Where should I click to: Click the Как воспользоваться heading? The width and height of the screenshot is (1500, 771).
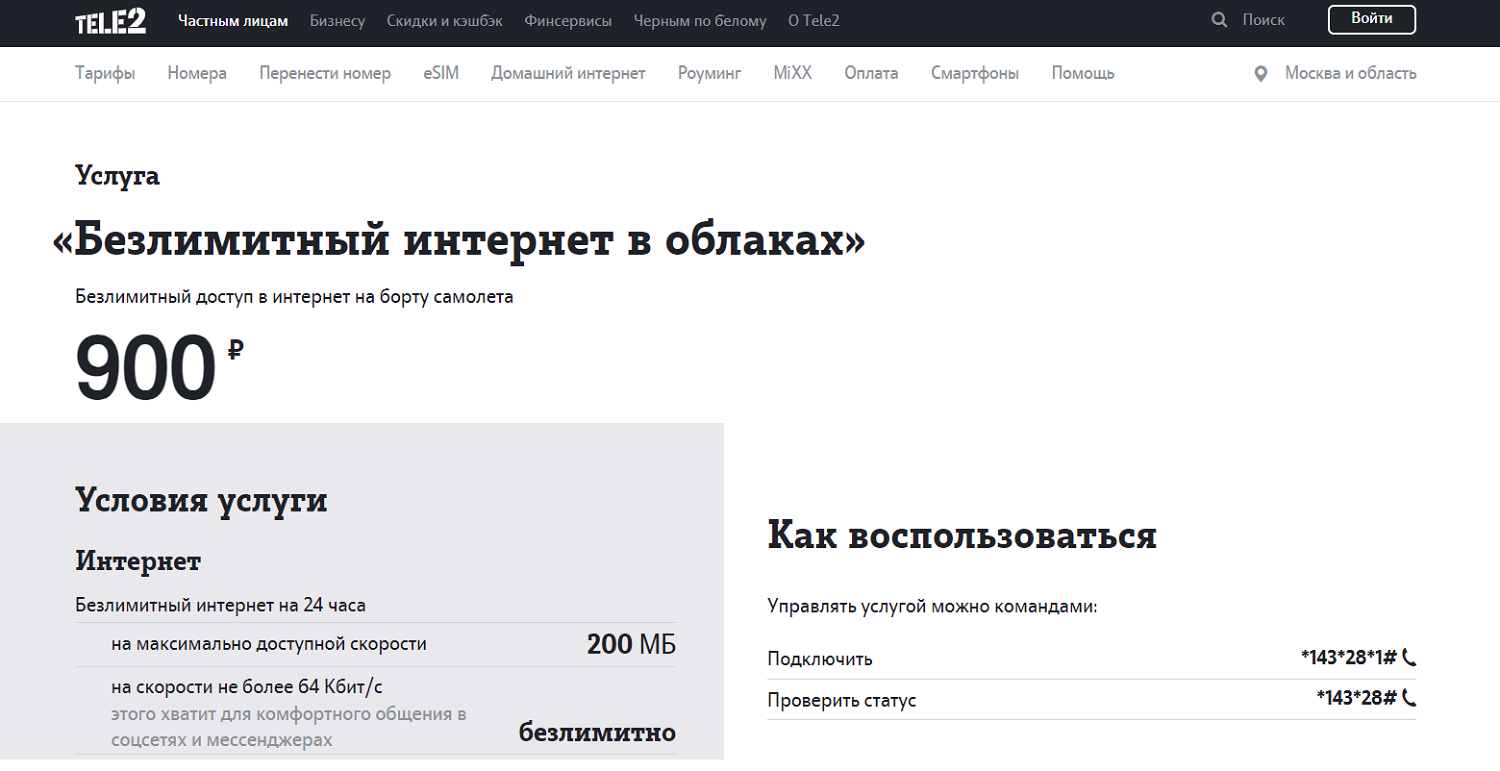(962, 536)
